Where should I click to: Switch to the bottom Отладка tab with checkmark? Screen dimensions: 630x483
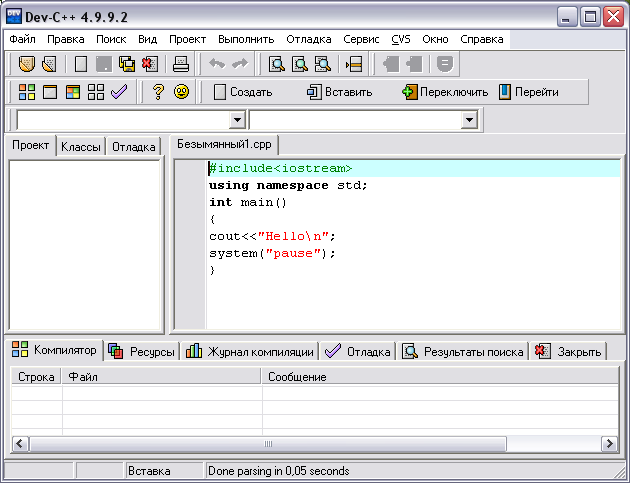(357, 352)
